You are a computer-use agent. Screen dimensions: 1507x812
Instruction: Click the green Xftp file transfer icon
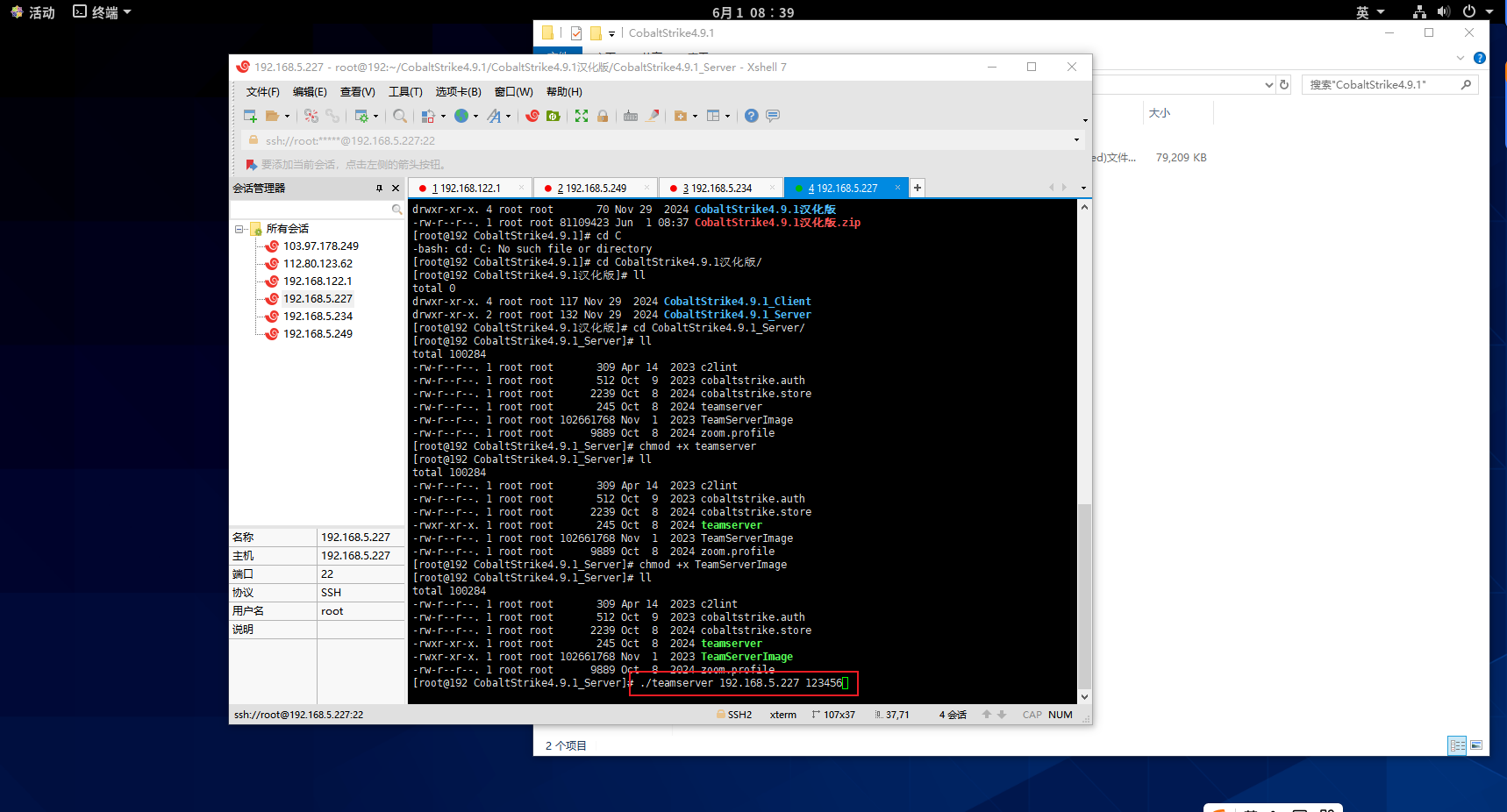pyautogui.click(x=554, y=116)
